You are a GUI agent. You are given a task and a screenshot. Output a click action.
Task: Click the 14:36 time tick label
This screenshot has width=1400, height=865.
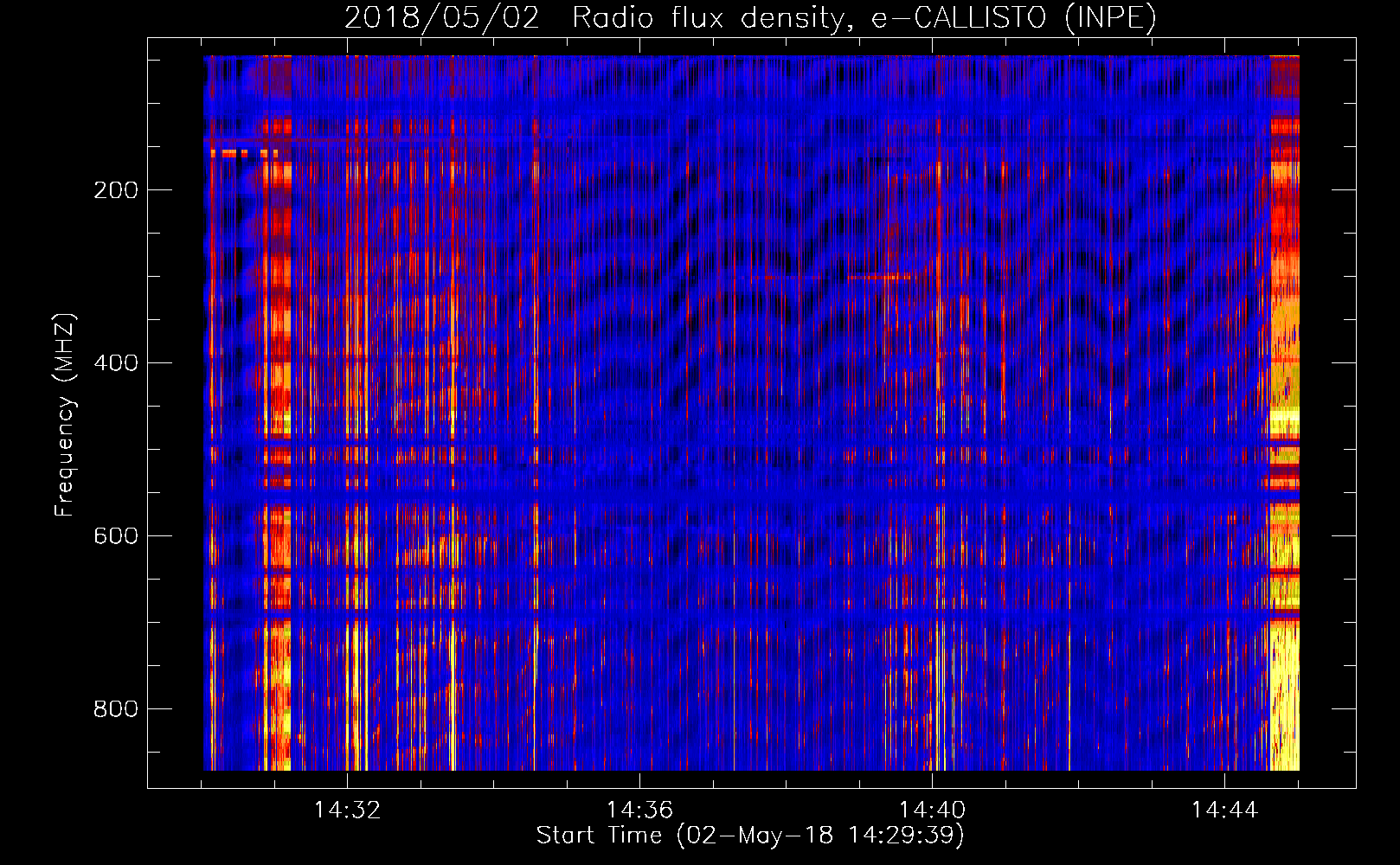click(x=639, y=811)
